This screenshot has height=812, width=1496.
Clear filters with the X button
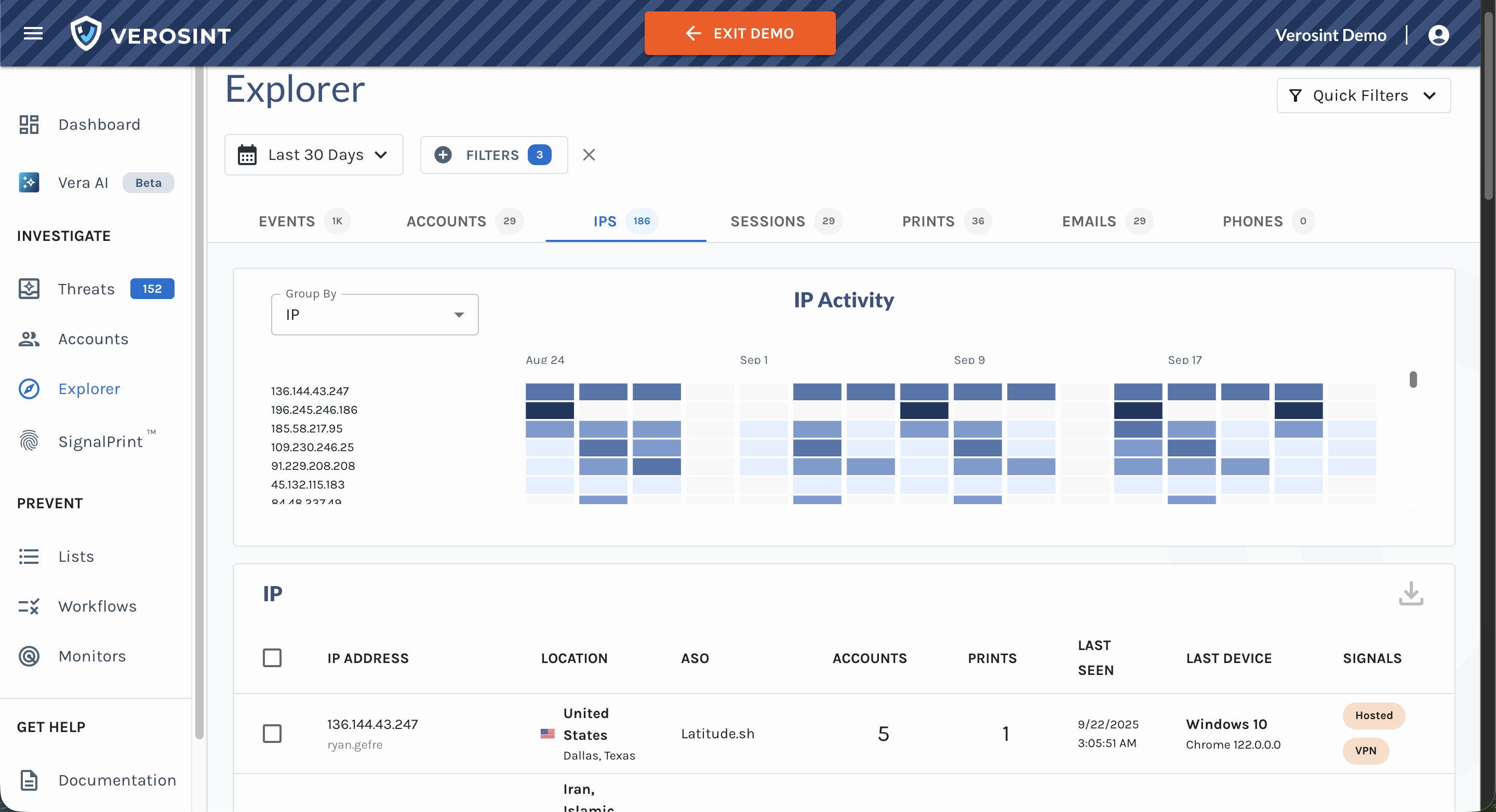589,155
